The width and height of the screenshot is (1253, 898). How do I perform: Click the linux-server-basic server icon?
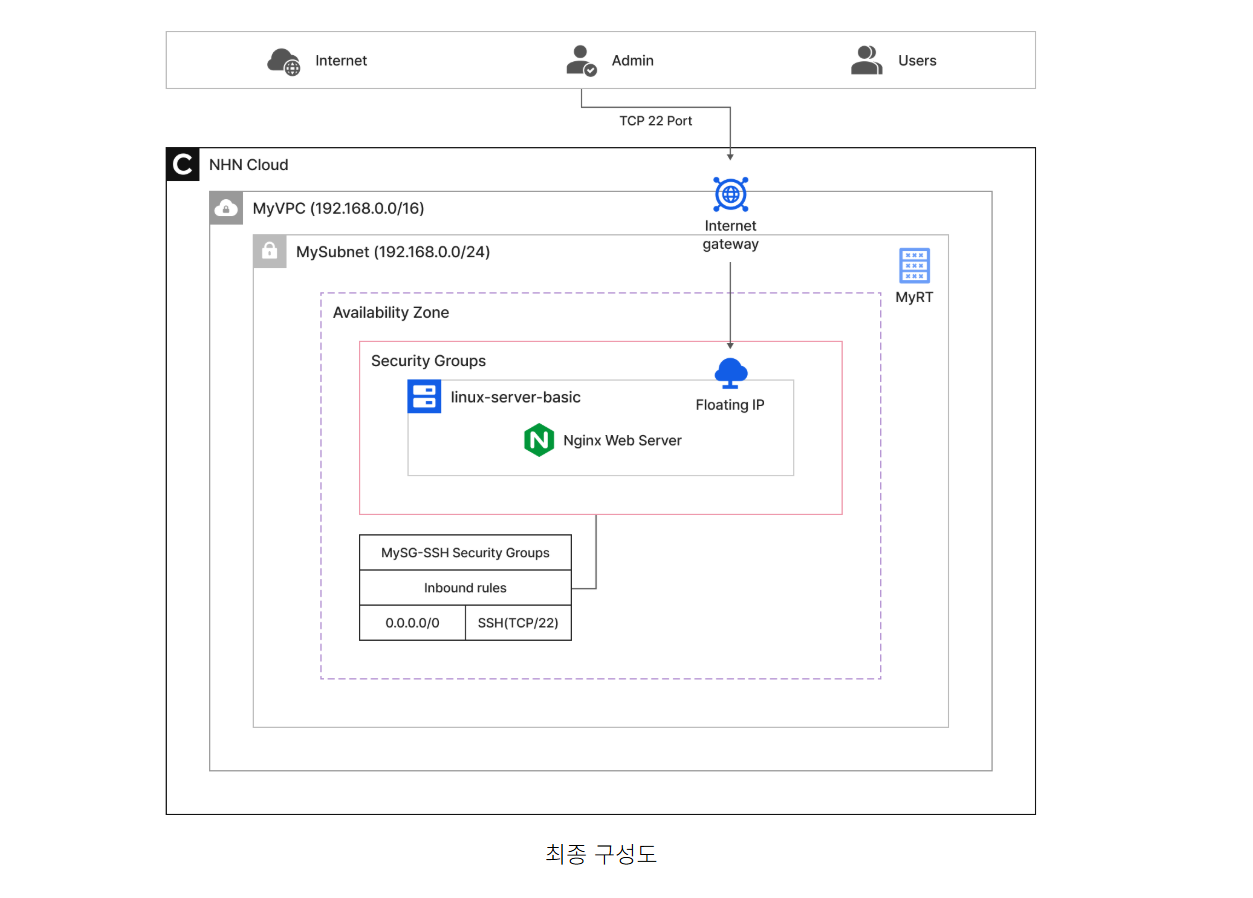click(x=424, y=396)
